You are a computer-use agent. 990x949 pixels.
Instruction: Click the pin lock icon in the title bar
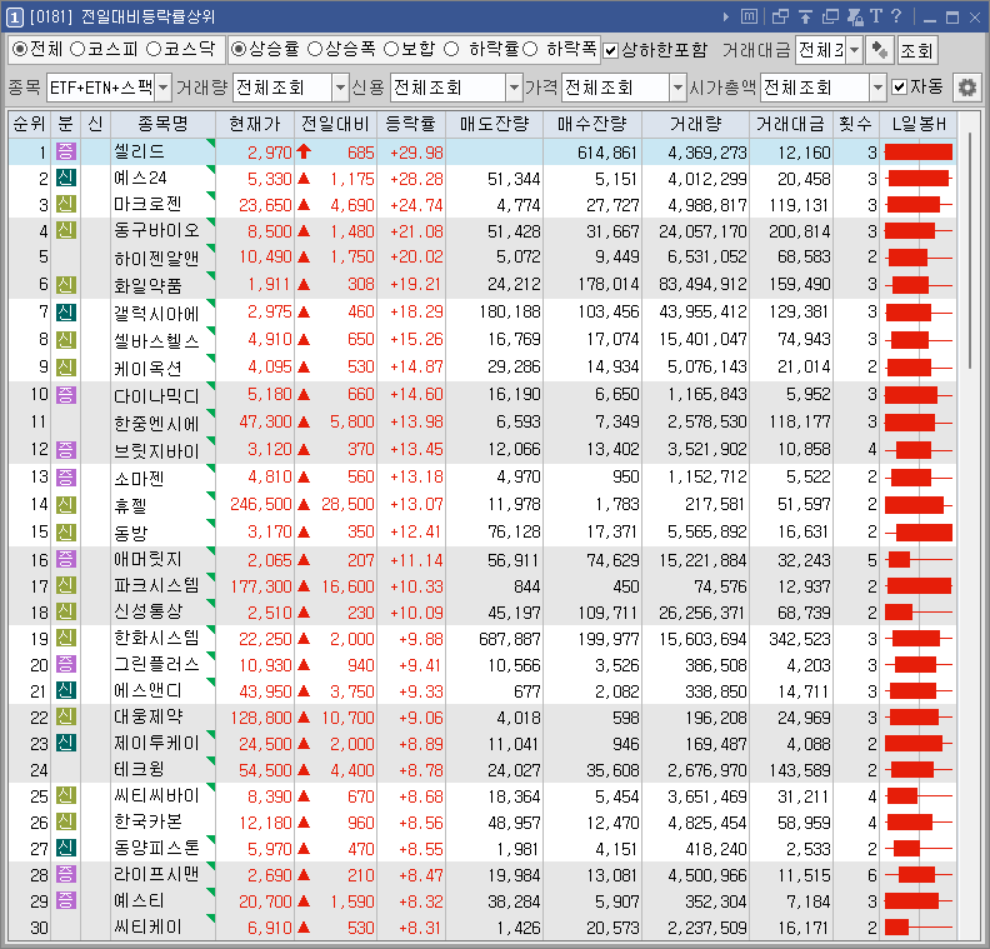(x=855, y=17)
